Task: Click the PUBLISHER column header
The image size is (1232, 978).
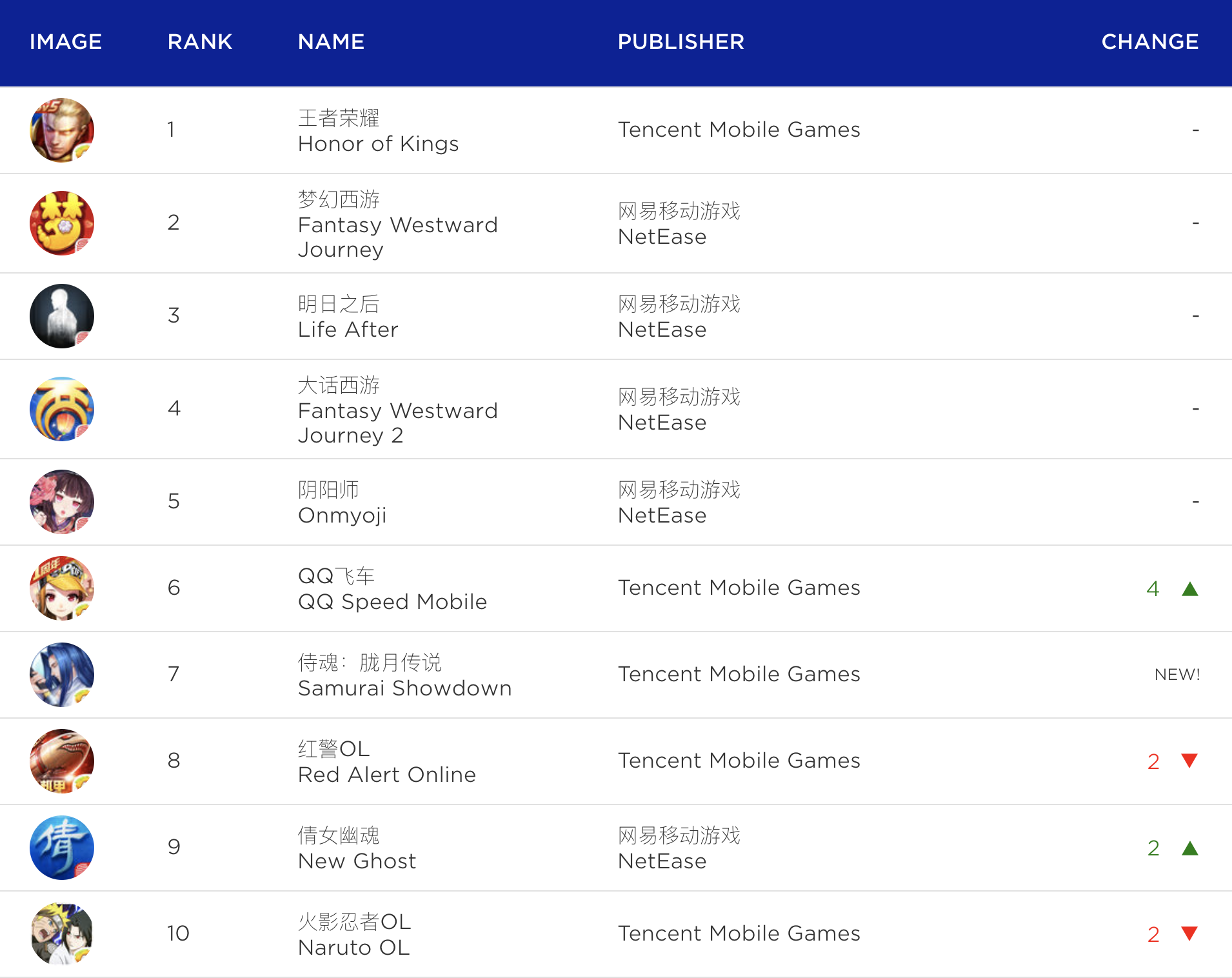Action: point(681,42)
